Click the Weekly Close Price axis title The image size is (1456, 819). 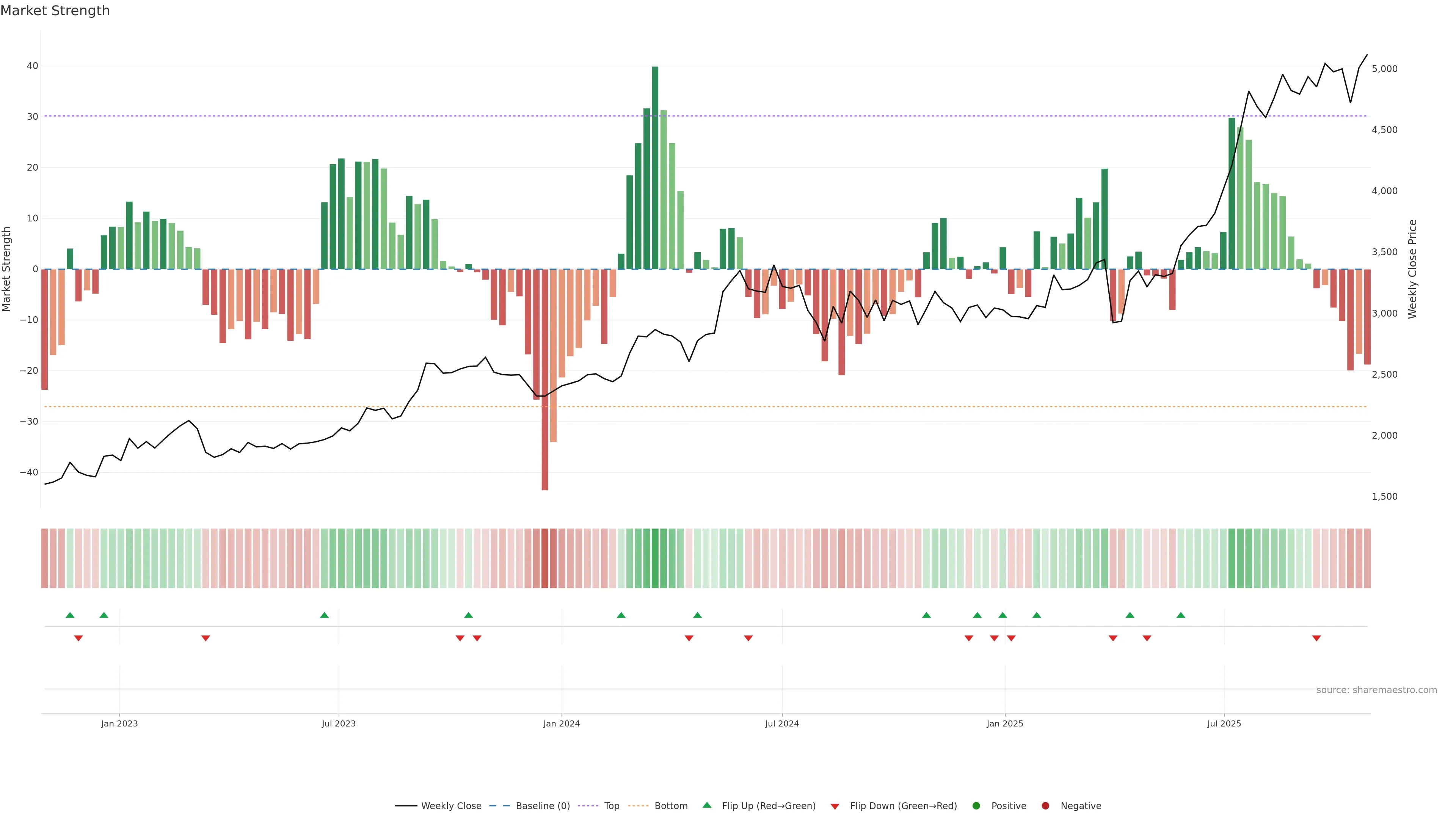(1412, 269)
